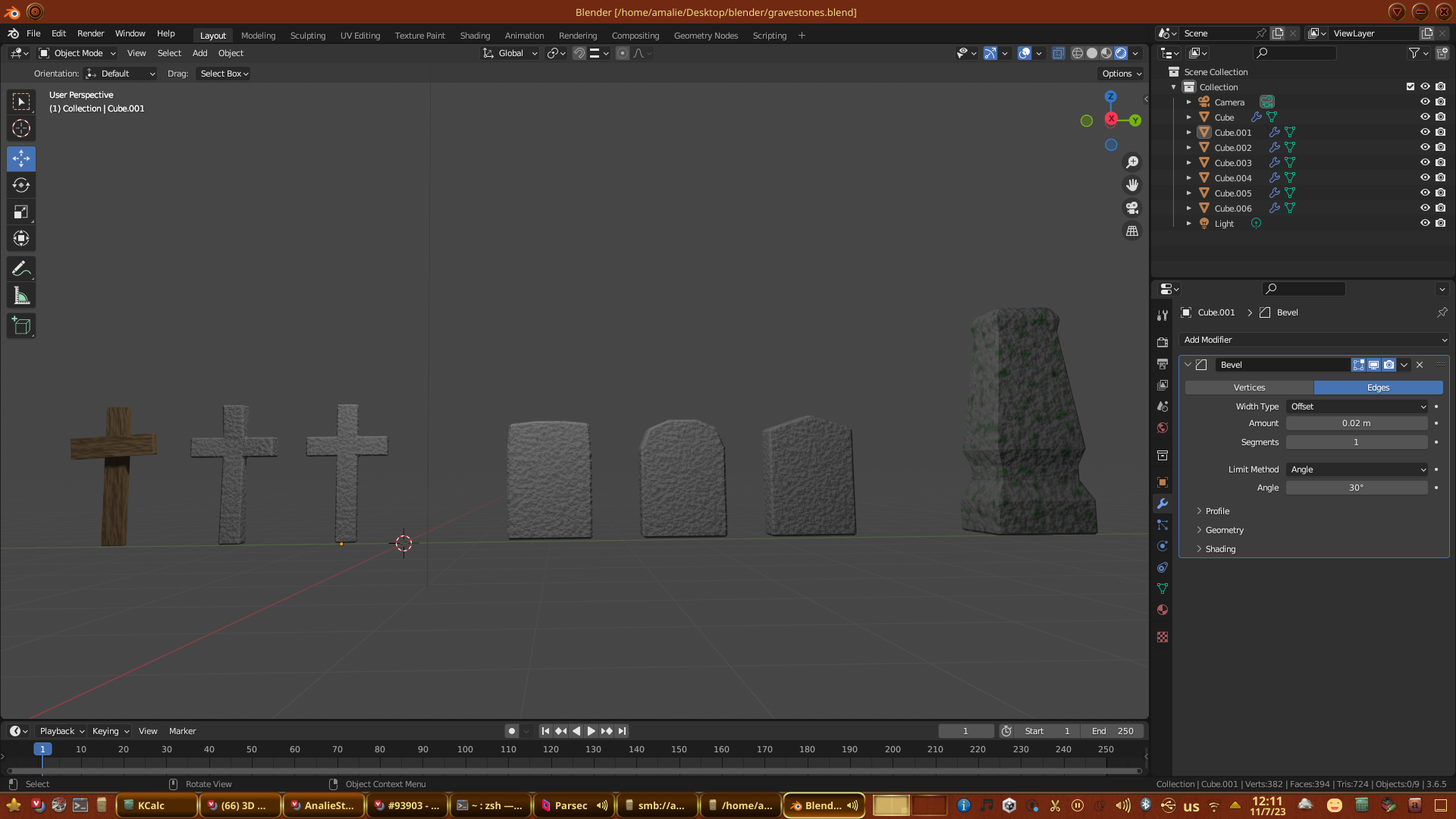
Task: Open the Material properties tab icon
Action: click(x=1163, y=610)
